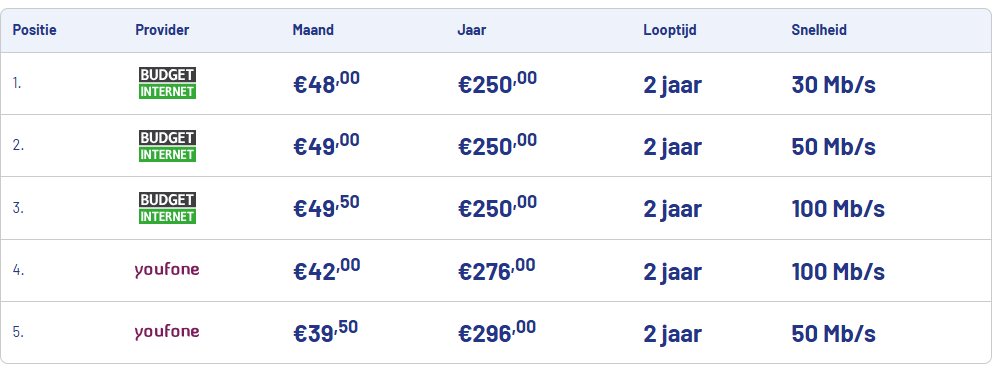Sort by the Maand column header
993x373 pixels.
pos(313,30)
